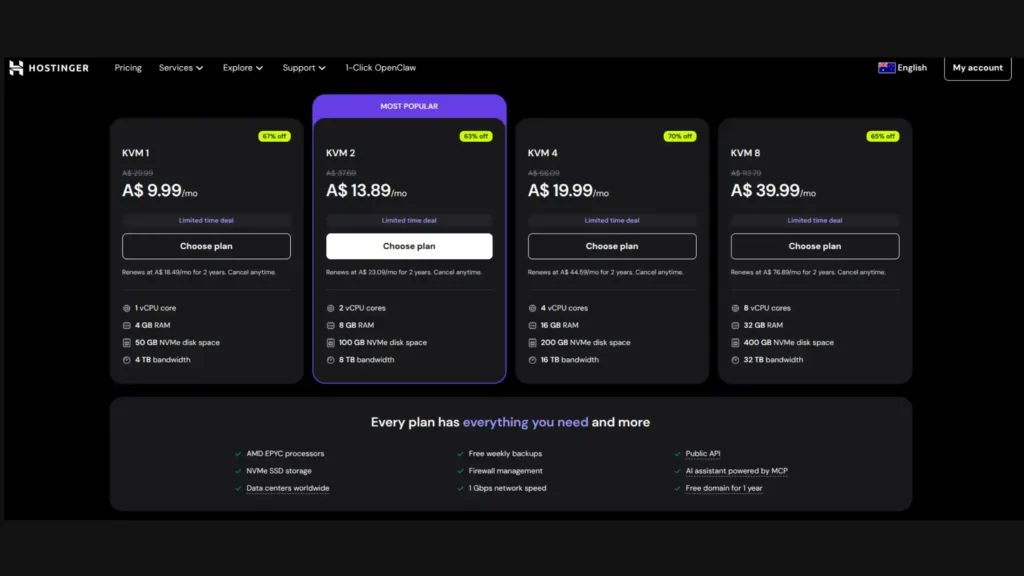This screenshot has height=576, width=1024.
Task: Open Free domain for 1 year link
Action: [724, 488]
